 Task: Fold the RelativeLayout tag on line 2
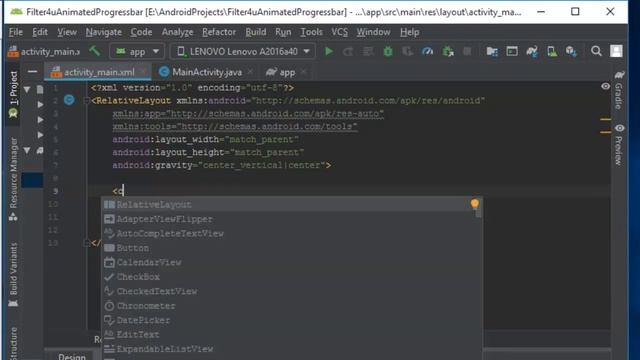click(x=86, y=101)
